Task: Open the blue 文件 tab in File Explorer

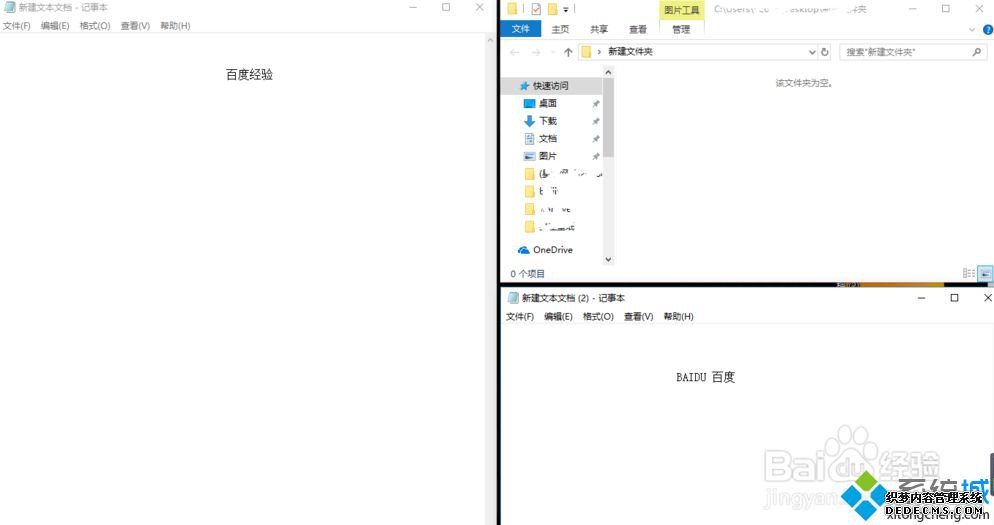Action: 520,29
